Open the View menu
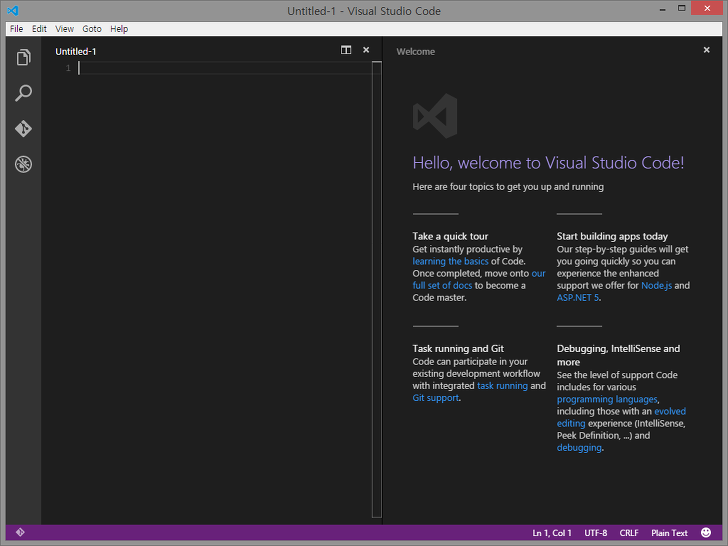Screen dimensions: 728x546 point(65,29)
